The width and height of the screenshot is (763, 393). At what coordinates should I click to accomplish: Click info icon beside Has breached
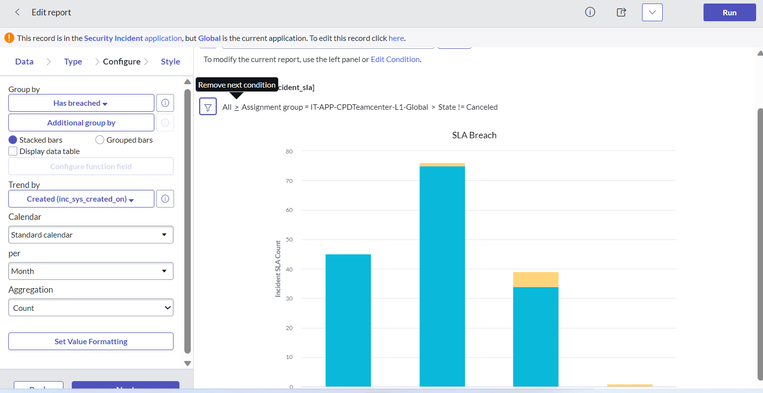[165, 103]
